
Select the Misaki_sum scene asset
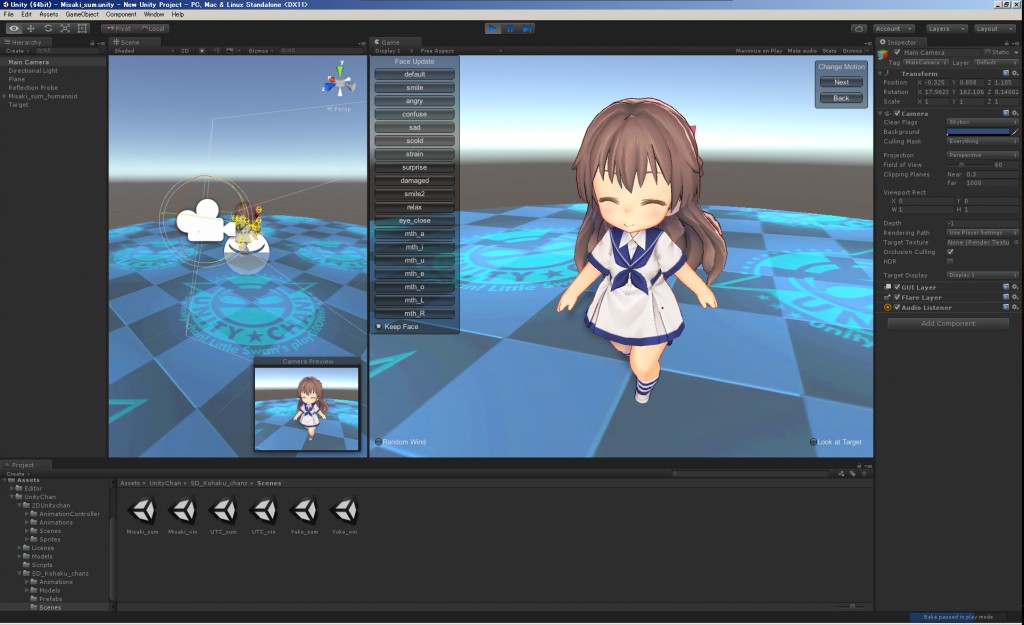click(143, 513)
